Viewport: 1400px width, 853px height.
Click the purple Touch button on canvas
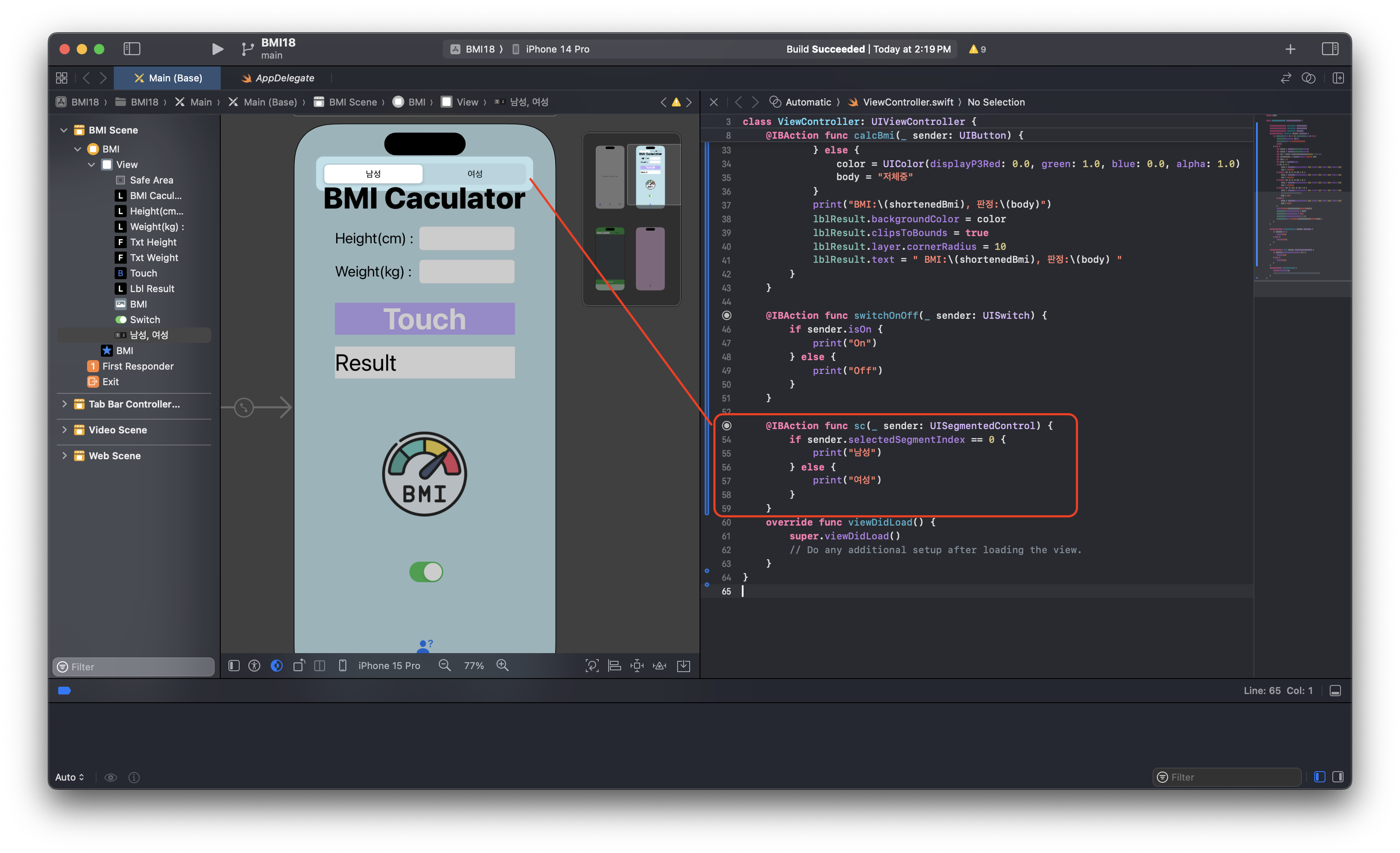(x=425, y=319)
